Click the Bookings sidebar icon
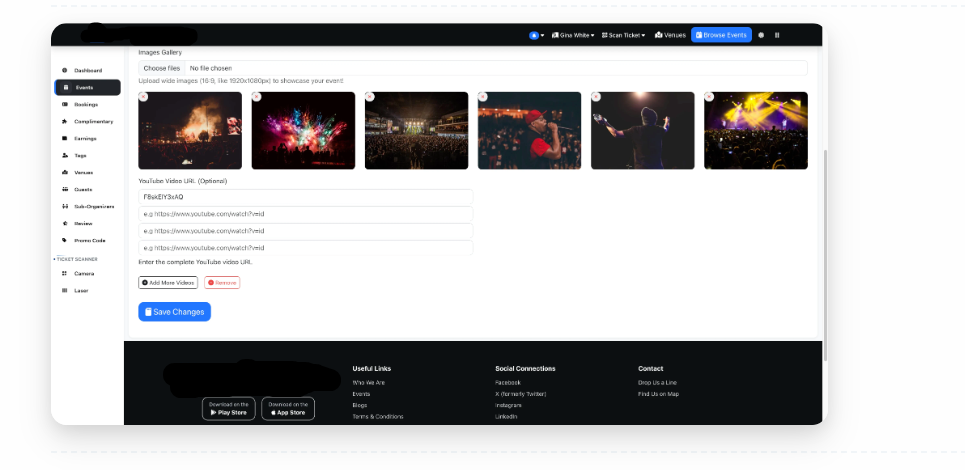This screenshot has height=470, width=965. tap(65, 104)
